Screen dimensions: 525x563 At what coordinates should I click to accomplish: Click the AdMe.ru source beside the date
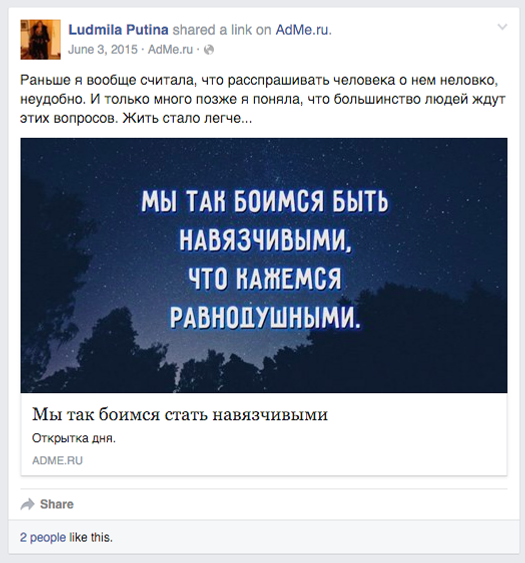point(170,50)
